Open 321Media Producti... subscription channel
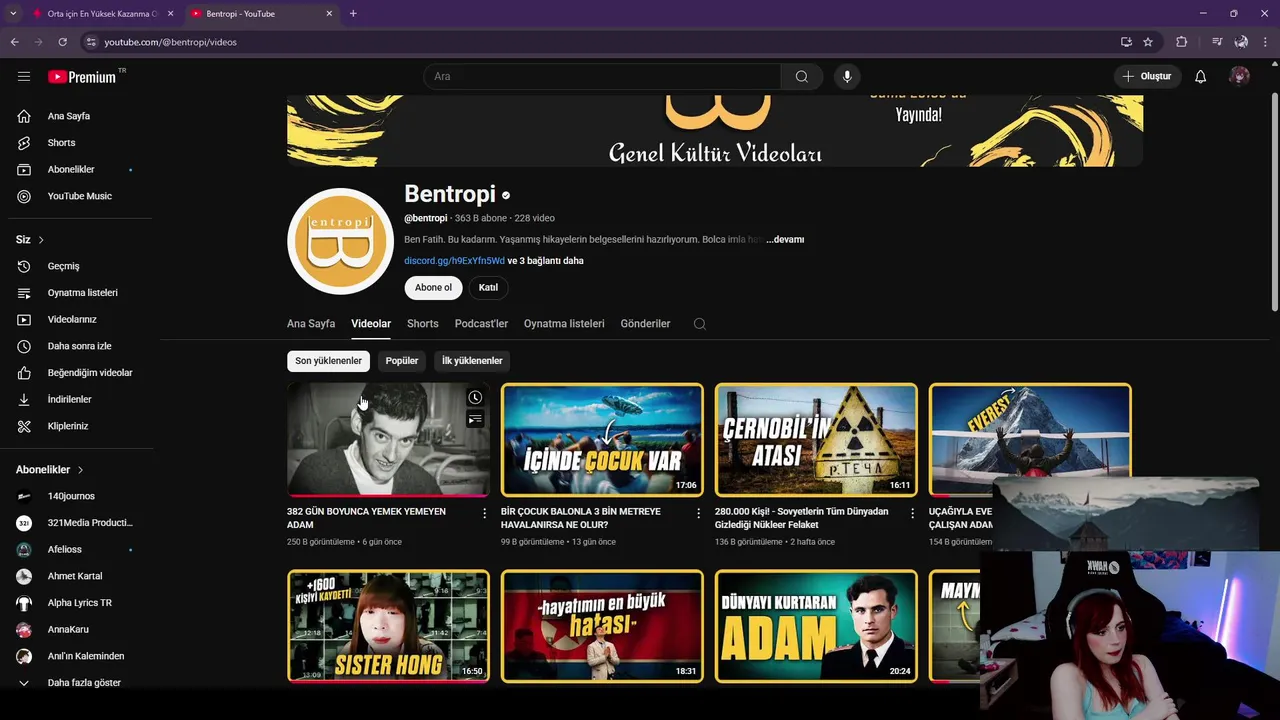 tap(78, 523)
